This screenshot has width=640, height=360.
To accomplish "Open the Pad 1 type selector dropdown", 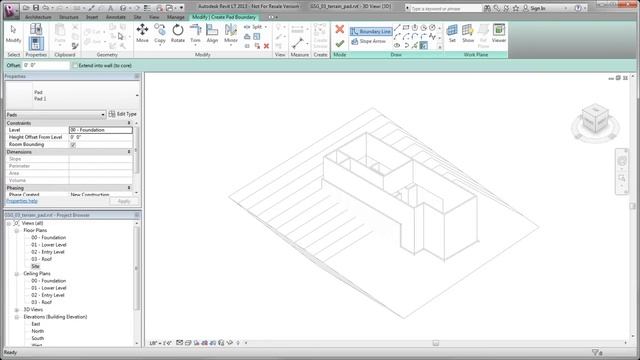I will pos(137,95).
